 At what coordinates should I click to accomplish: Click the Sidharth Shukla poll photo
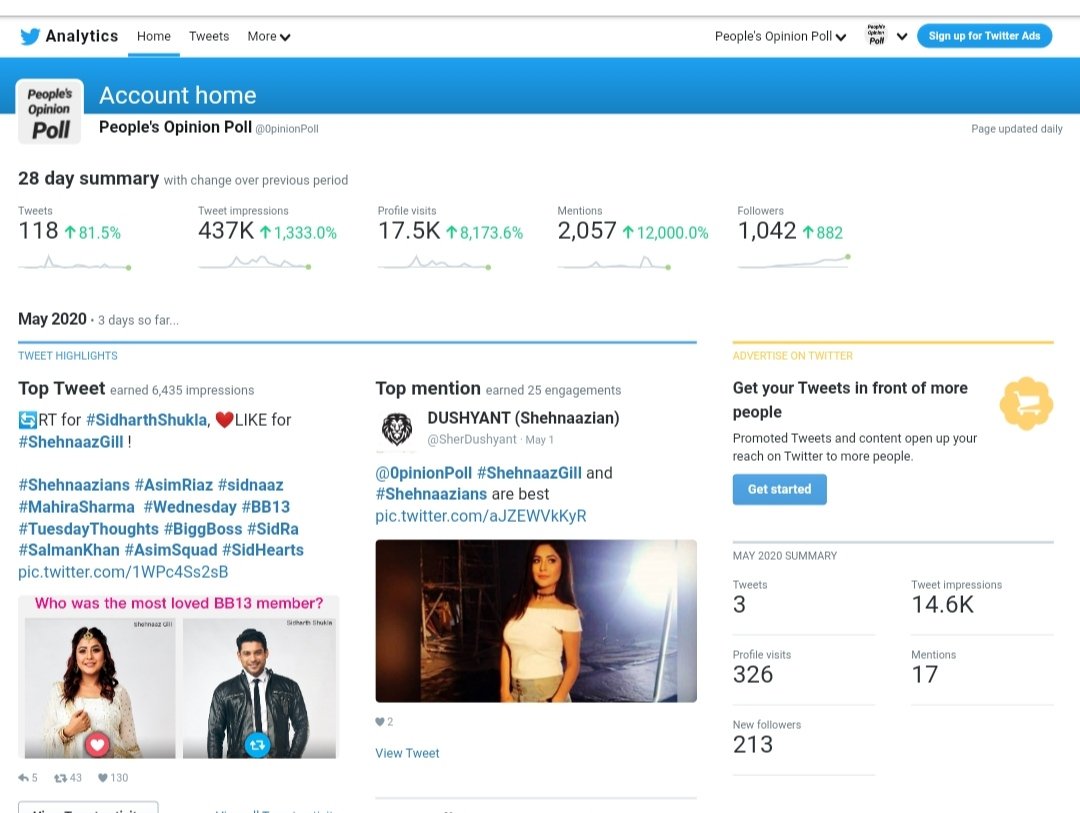coord(259,688)
